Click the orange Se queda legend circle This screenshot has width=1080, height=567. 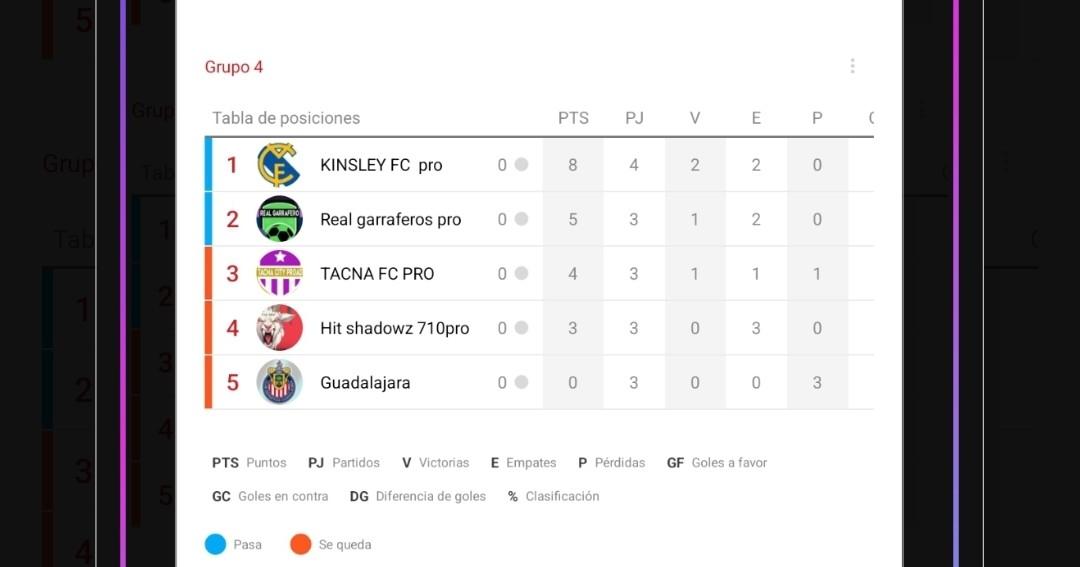point(301,544)
